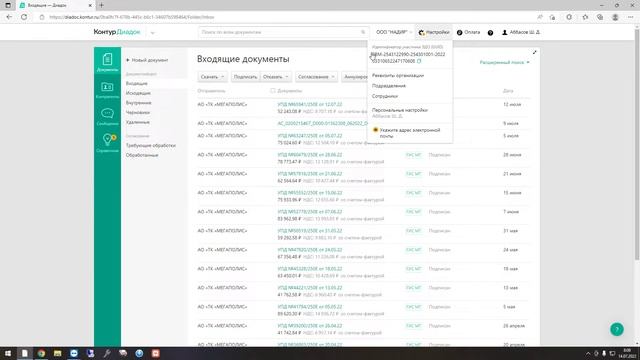Viewport: 640px width, 360px height.
Task: Open browser favorites star icon
Action: 585,17
